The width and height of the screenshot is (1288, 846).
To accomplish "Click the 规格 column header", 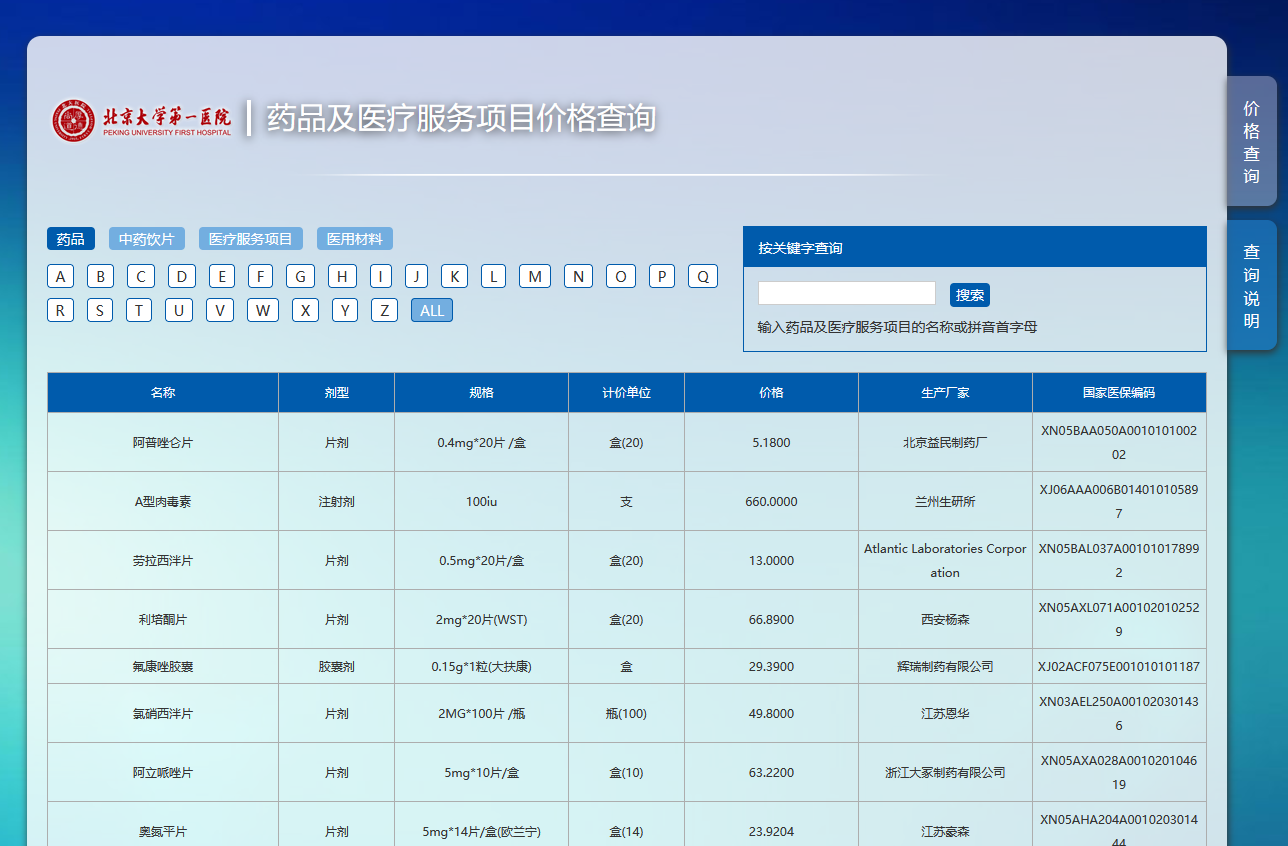I will pyautogui.click(x=482, y=393).
